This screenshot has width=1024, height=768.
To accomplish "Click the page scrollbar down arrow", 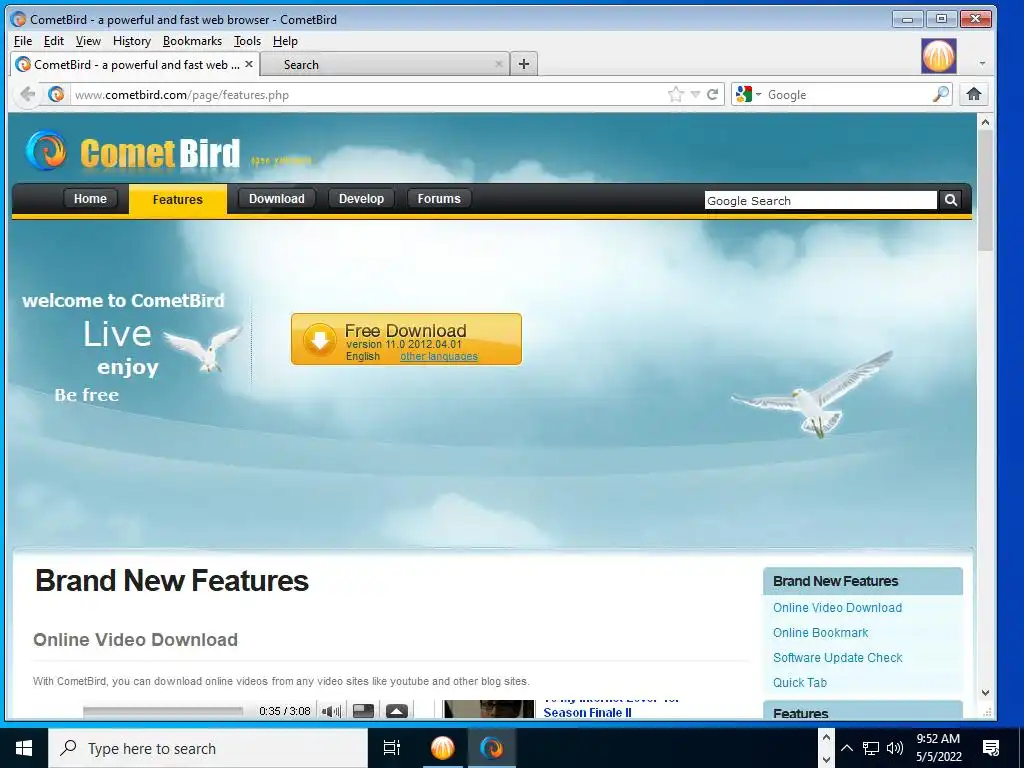I will pyautogui.click(x=985, y=693).
